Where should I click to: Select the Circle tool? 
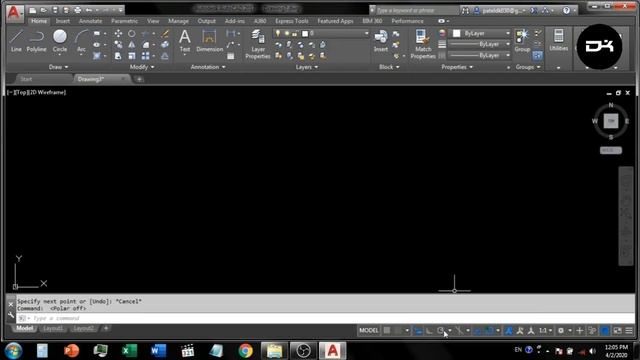(x=60, y=41)
